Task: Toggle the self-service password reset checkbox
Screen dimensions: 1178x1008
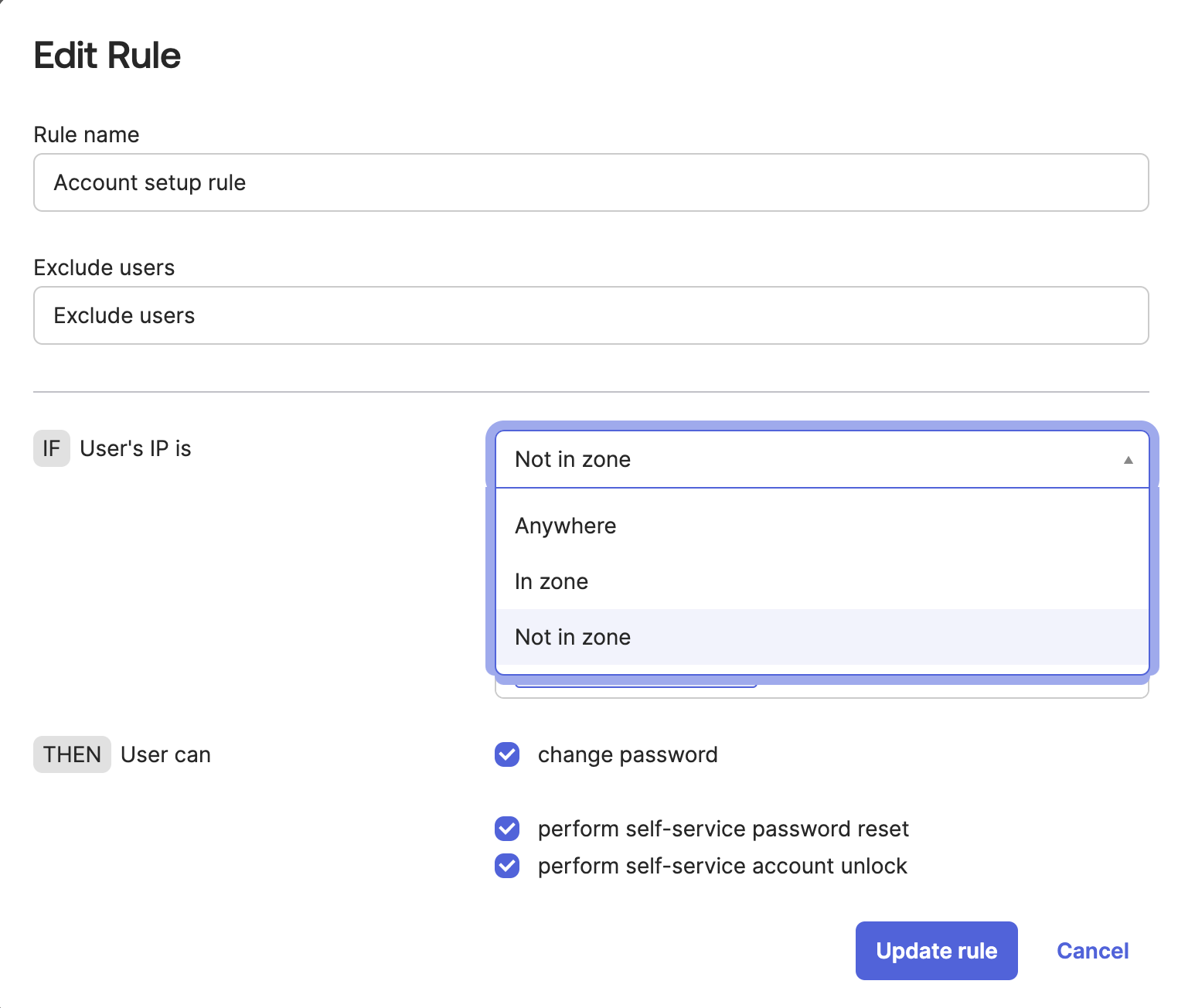Action: (x=507, y=829)
